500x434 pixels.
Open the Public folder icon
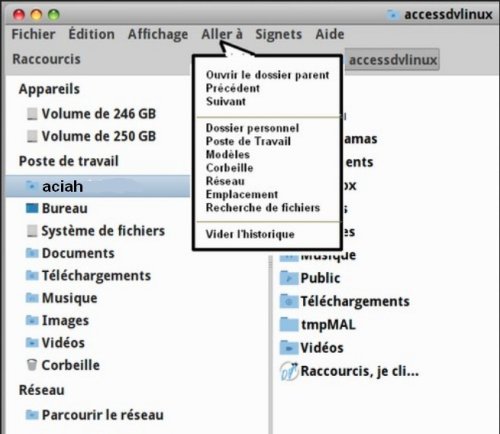289,278
